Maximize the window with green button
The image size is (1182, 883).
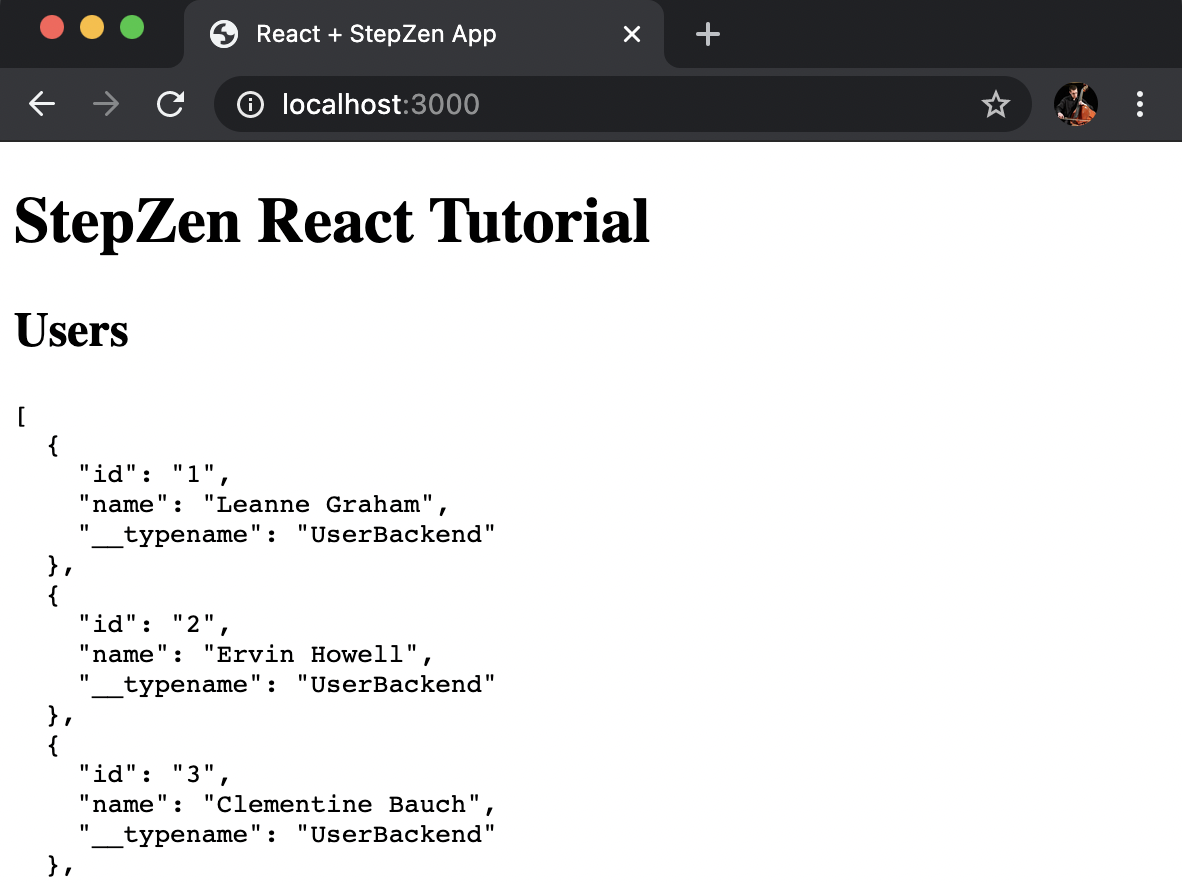tap(132, 27)
